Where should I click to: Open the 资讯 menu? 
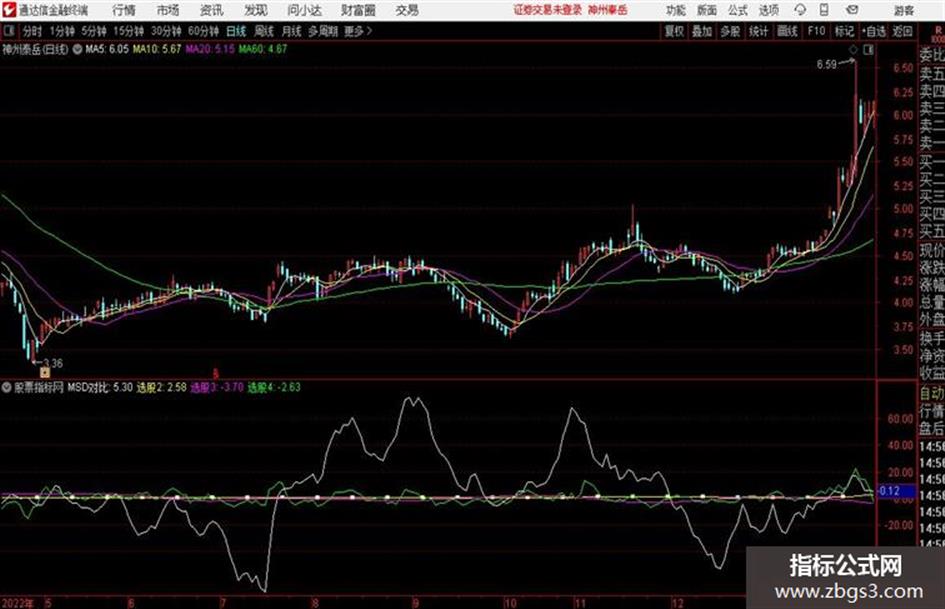tap(212, 10)
